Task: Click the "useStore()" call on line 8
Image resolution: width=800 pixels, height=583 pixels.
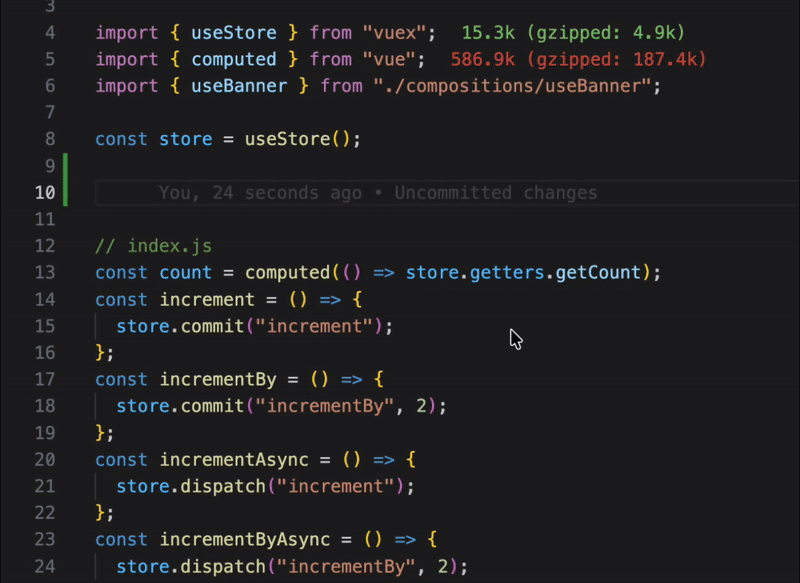Action: (297, 139)
